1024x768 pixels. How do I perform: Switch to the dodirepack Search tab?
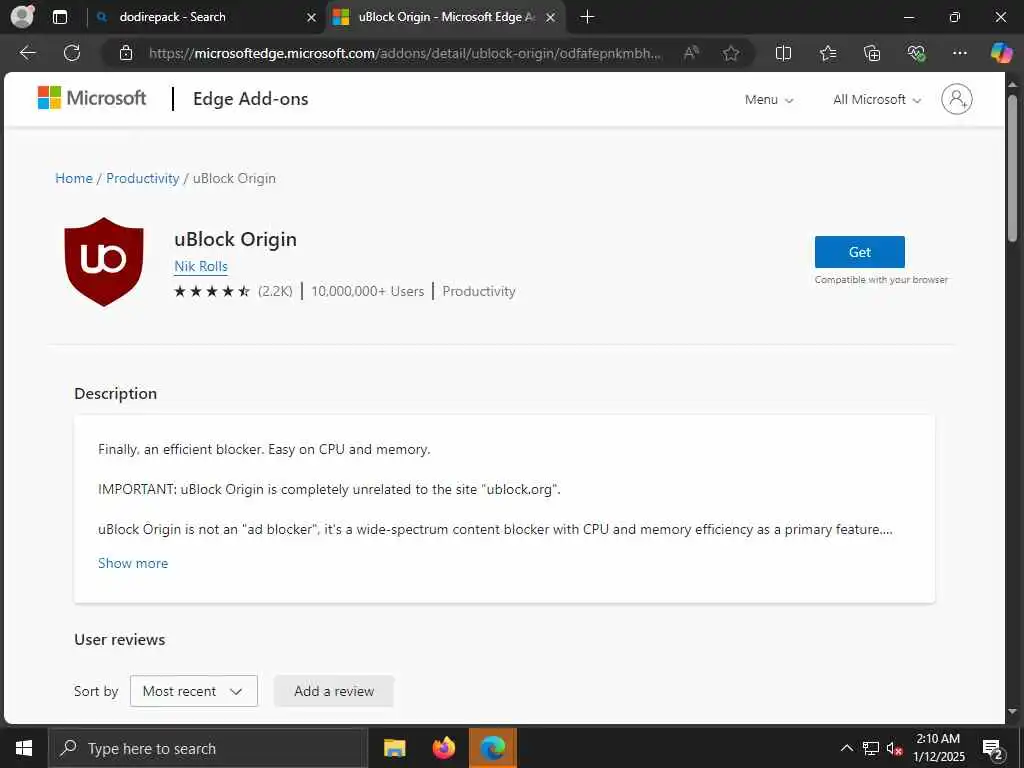(206, 18)
